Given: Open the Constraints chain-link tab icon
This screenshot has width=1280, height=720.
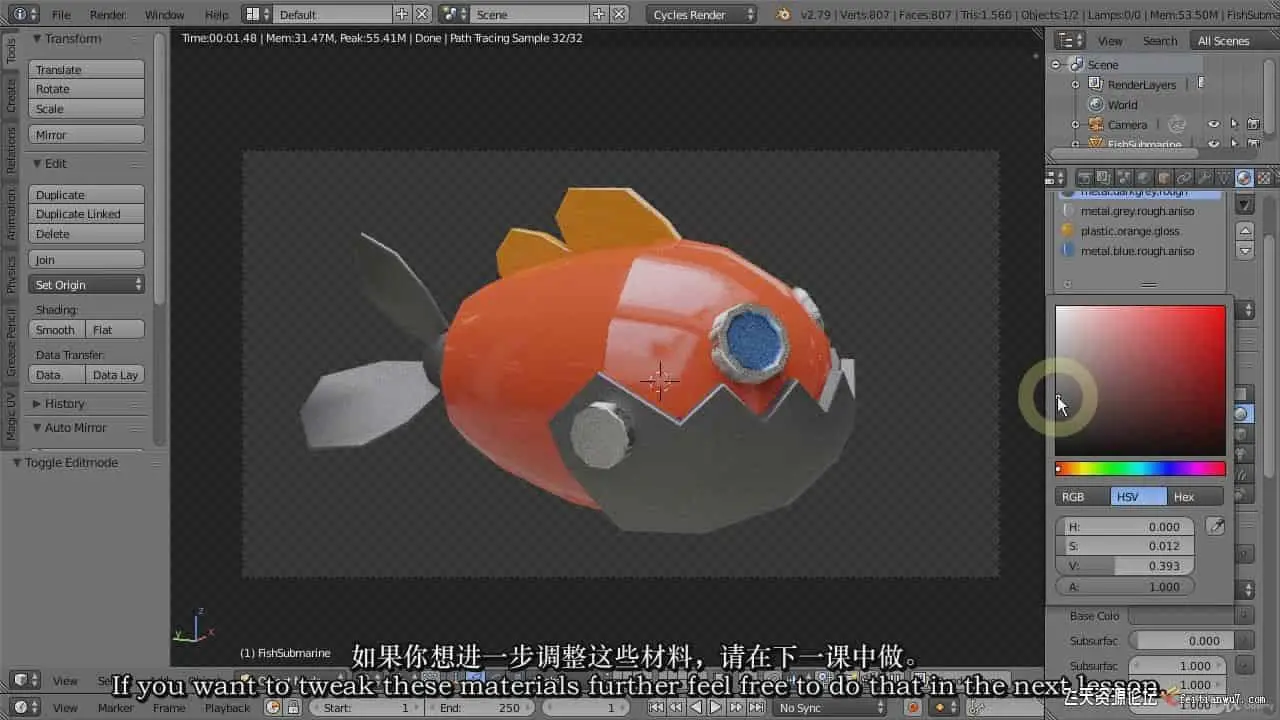Looking at the screenshot, I should pyautogui.click(x=1184, y=178).
